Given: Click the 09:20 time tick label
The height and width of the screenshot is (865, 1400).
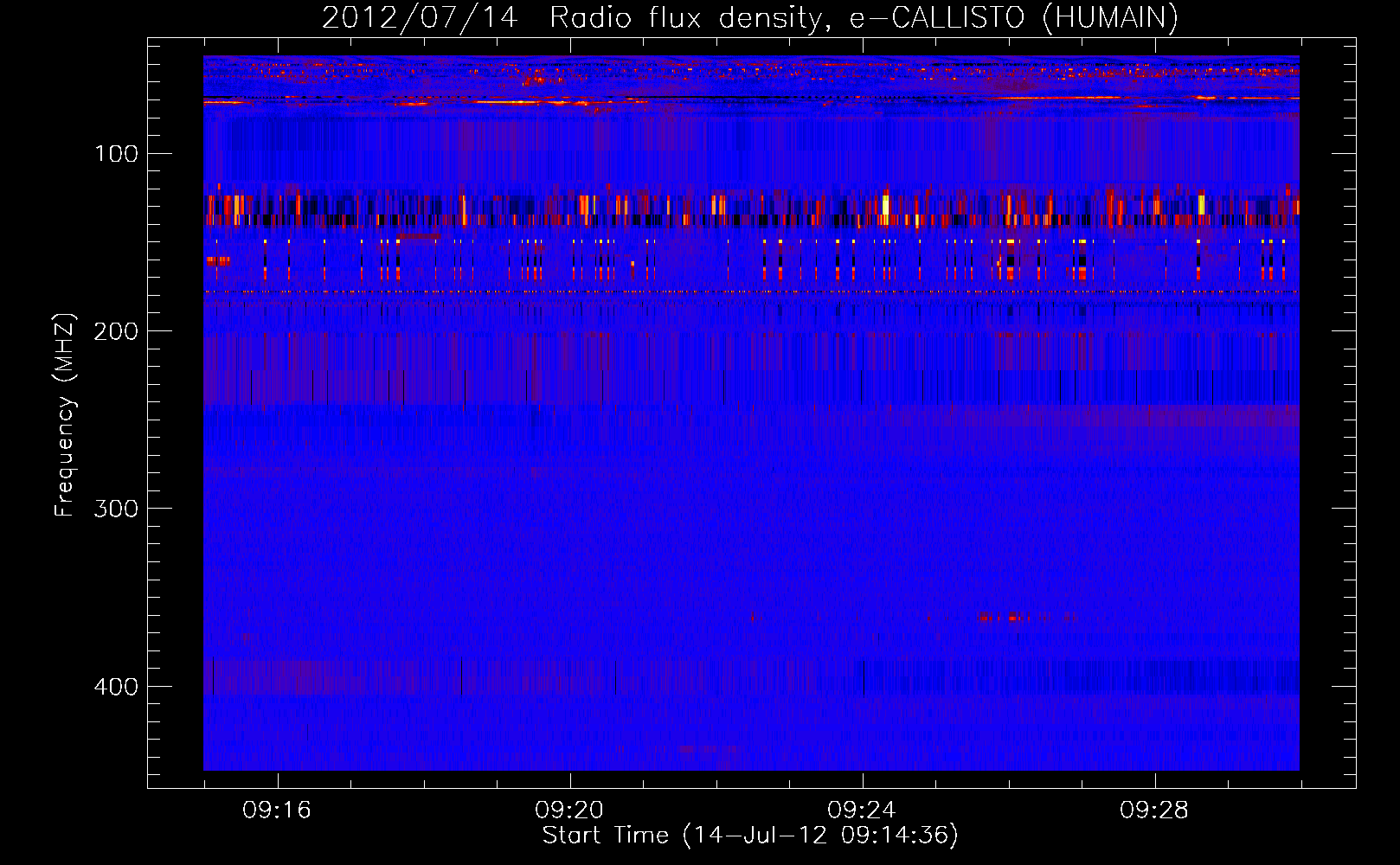Looking at the screenshot, I should coord(569,811).
